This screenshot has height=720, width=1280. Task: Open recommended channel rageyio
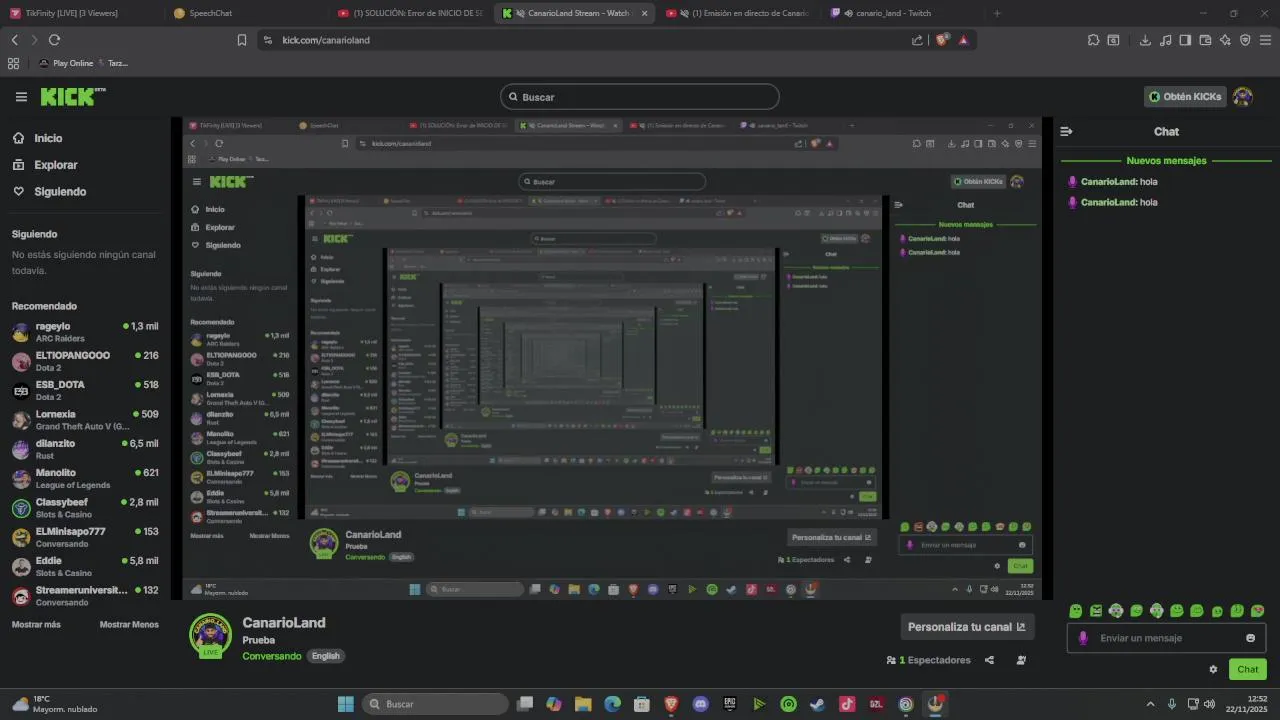[85, 332]
